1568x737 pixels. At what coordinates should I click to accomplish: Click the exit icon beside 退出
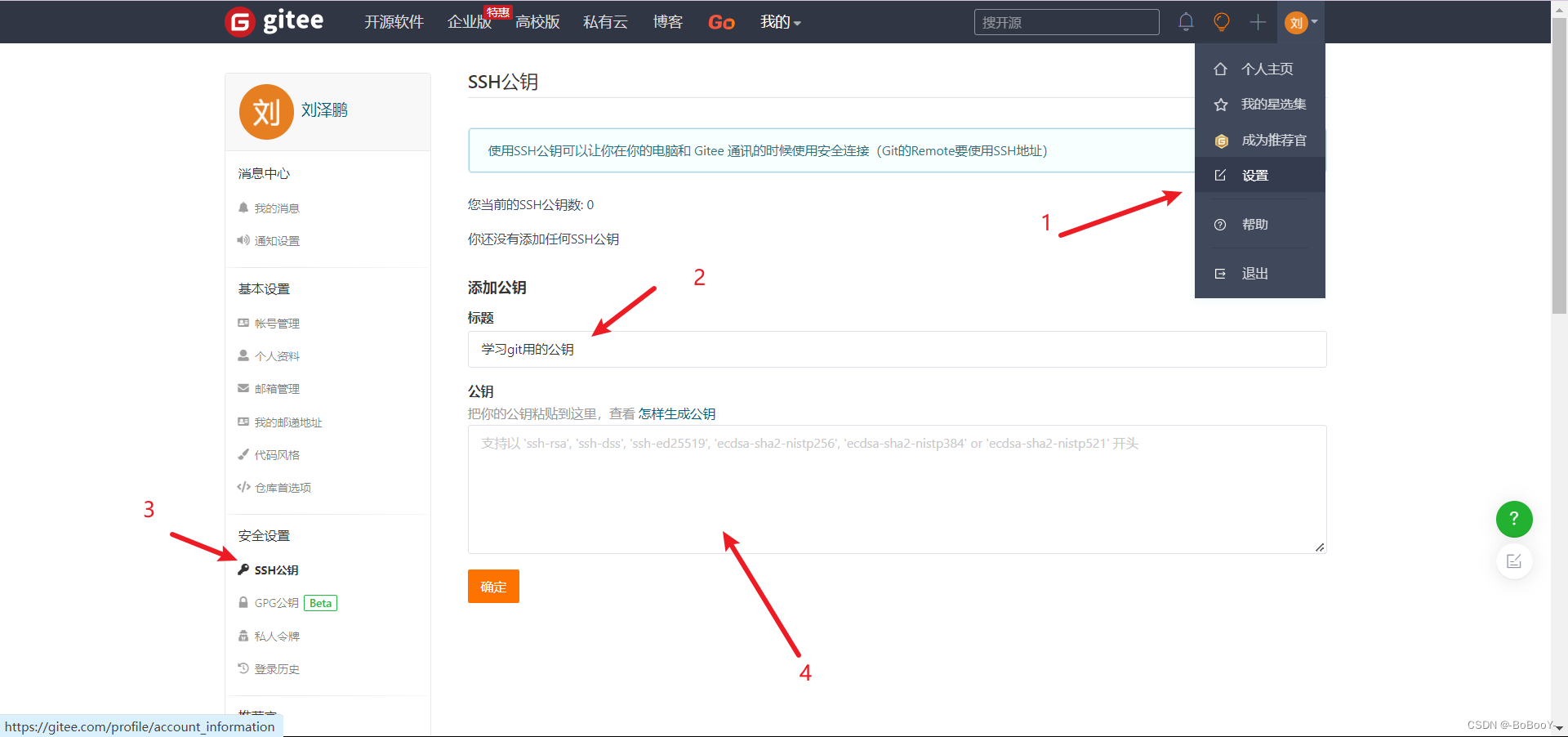coord(1220,274)
